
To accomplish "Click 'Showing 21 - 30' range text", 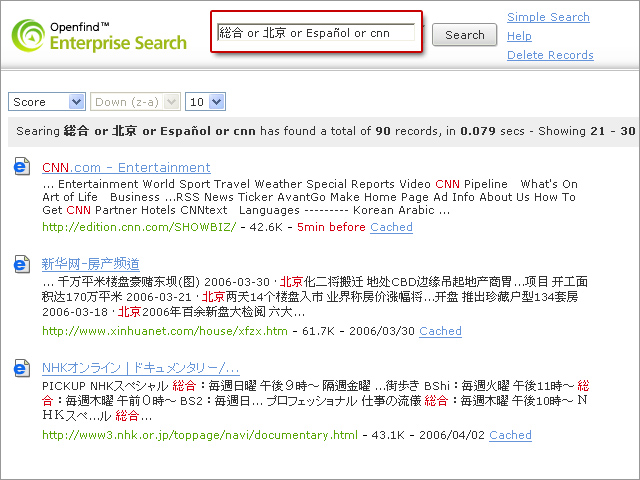I will pos(587,131).
